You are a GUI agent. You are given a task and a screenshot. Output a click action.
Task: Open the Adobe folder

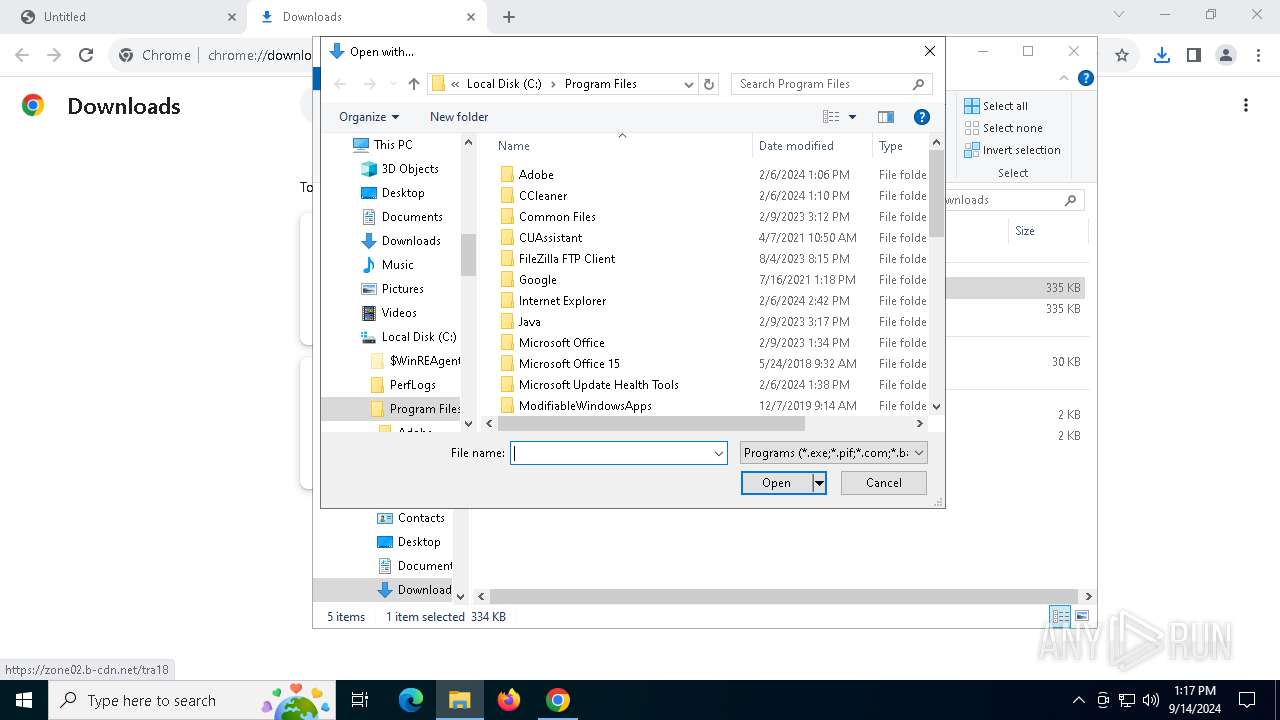[x=536, y=174]
